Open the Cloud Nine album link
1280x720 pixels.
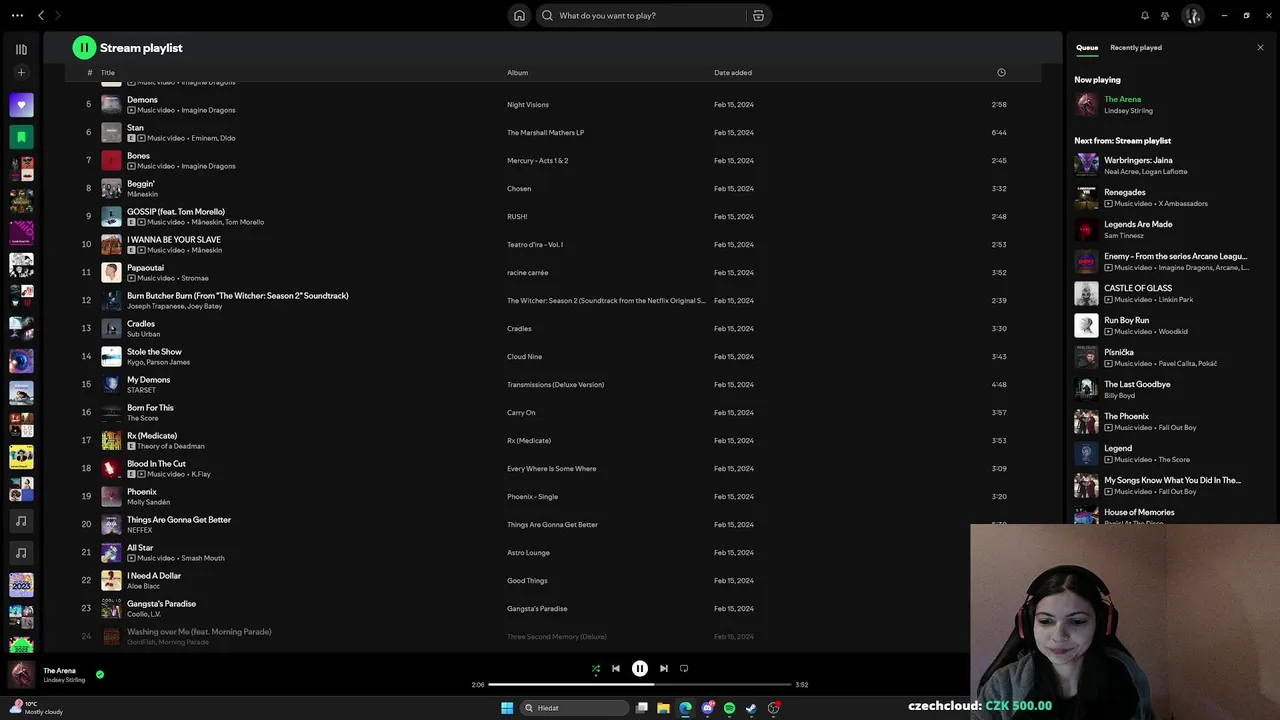pos(524,356)
